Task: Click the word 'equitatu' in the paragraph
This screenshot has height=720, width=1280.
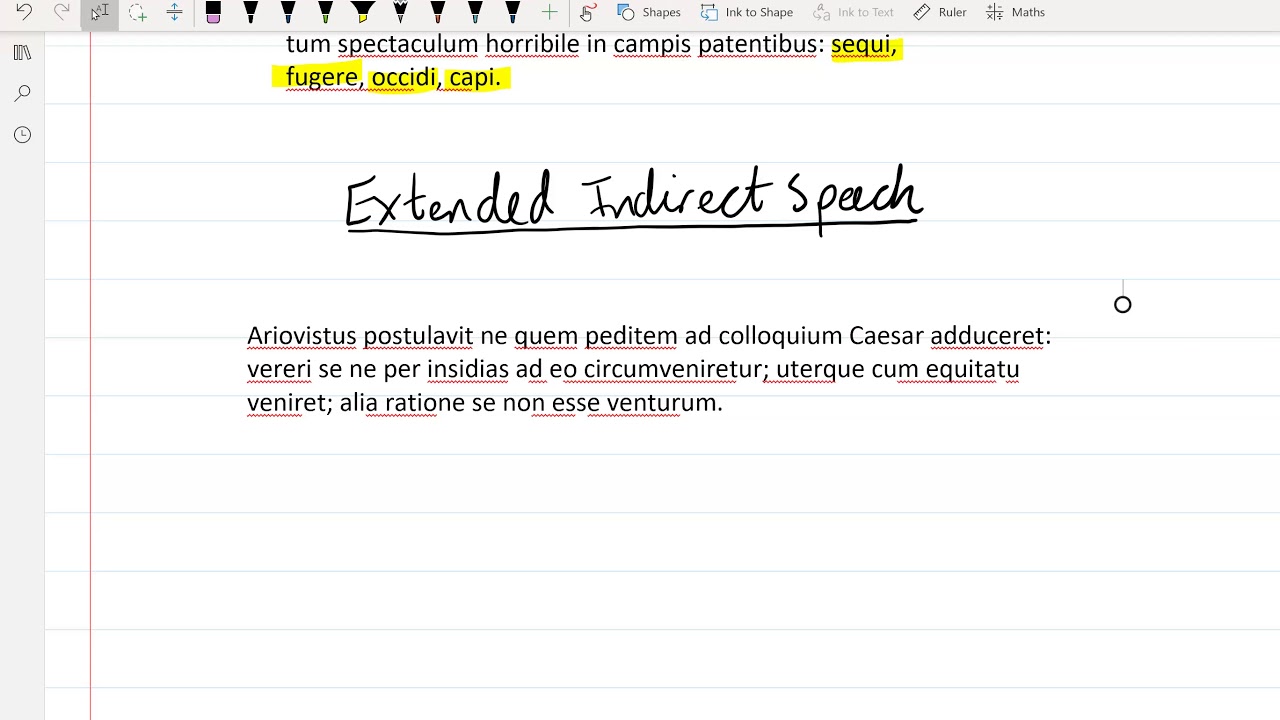Action: coord(972,369)
